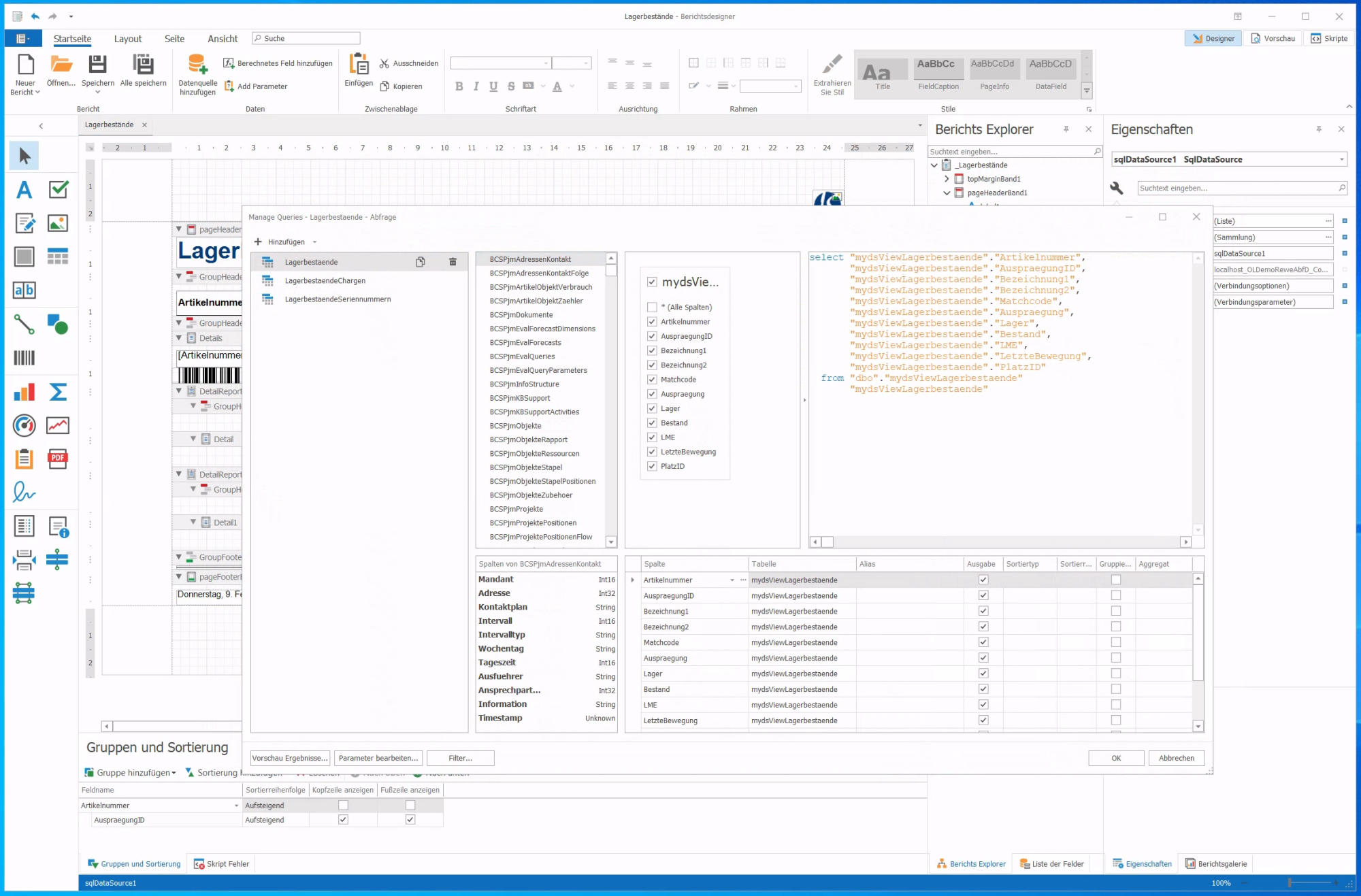Check the Alle Spalten checkbox
This screenshot has height=896, width=1361.
coord(652,308)
